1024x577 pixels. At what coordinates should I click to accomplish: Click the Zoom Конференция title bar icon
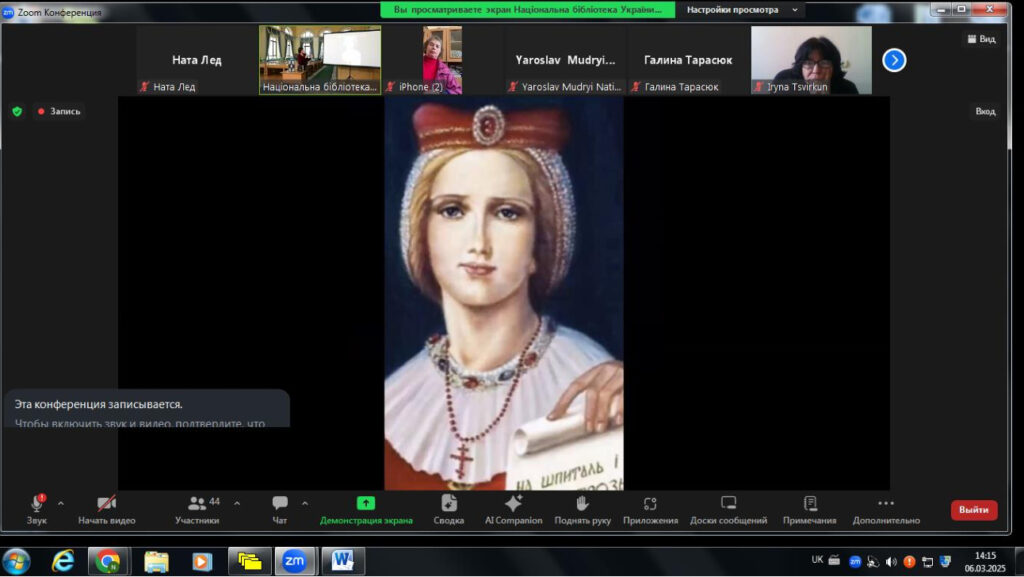click(8, 12)
